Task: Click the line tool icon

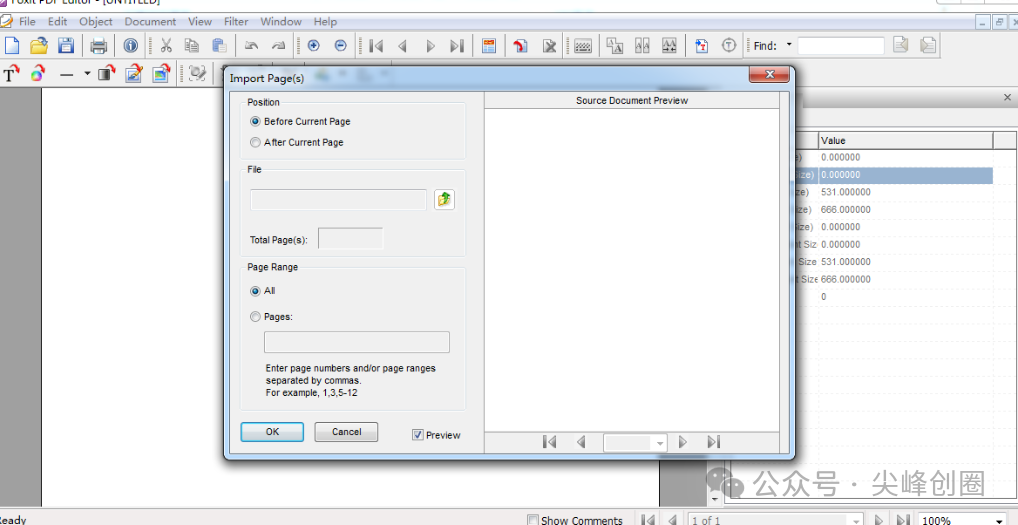Action: [x=67, y=74]
